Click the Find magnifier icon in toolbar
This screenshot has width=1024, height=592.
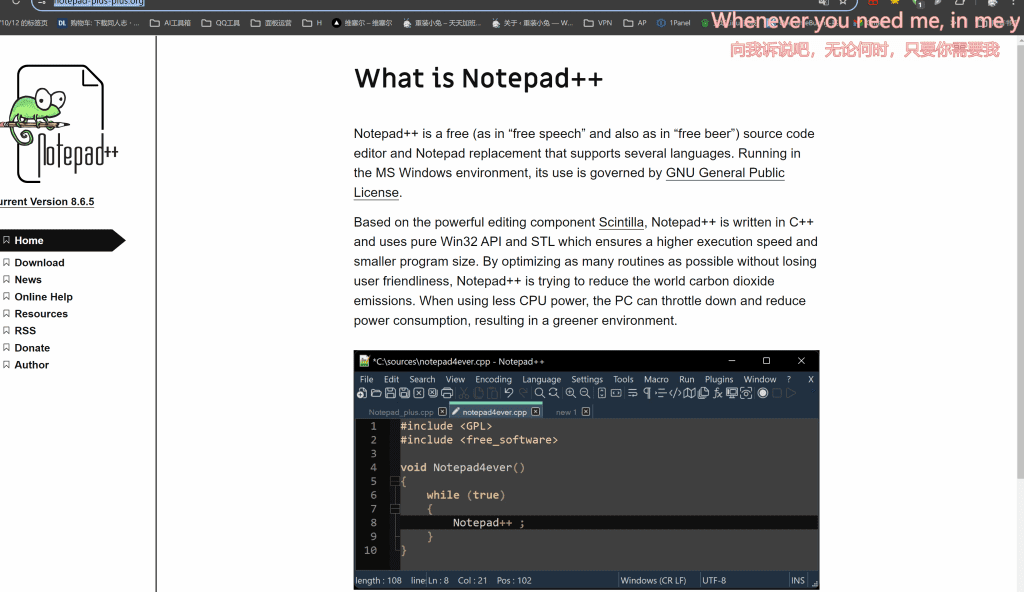pos(539,393)
